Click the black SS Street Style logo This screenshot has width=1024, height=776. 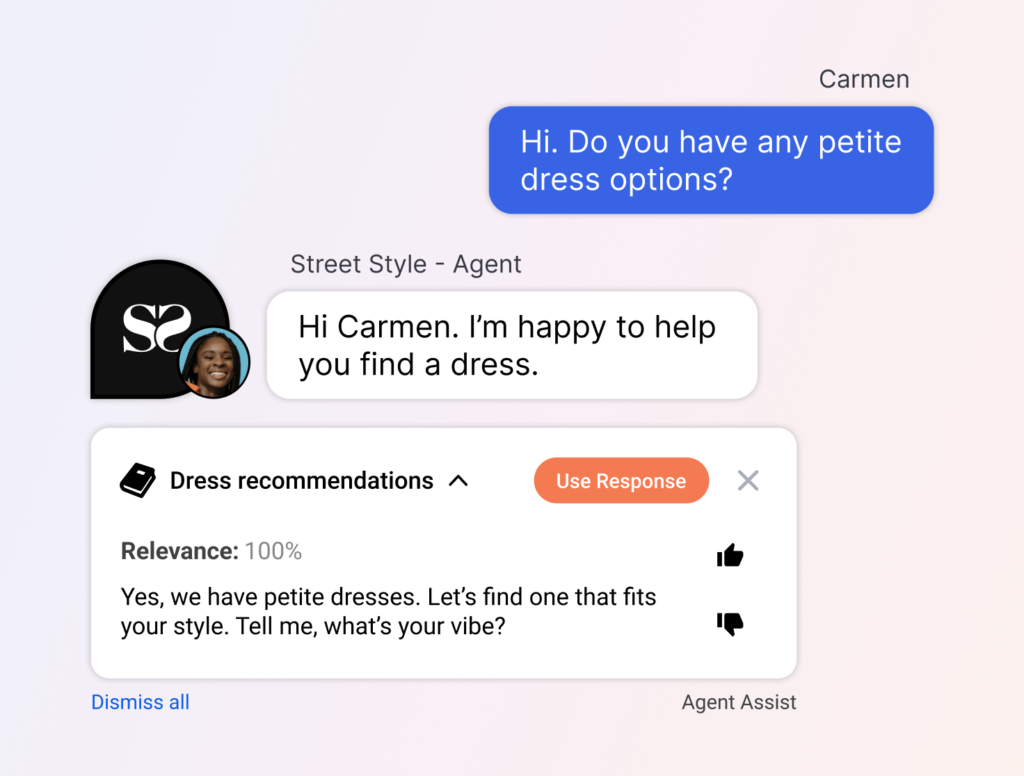pyautogui.click(x=150, y=328)
